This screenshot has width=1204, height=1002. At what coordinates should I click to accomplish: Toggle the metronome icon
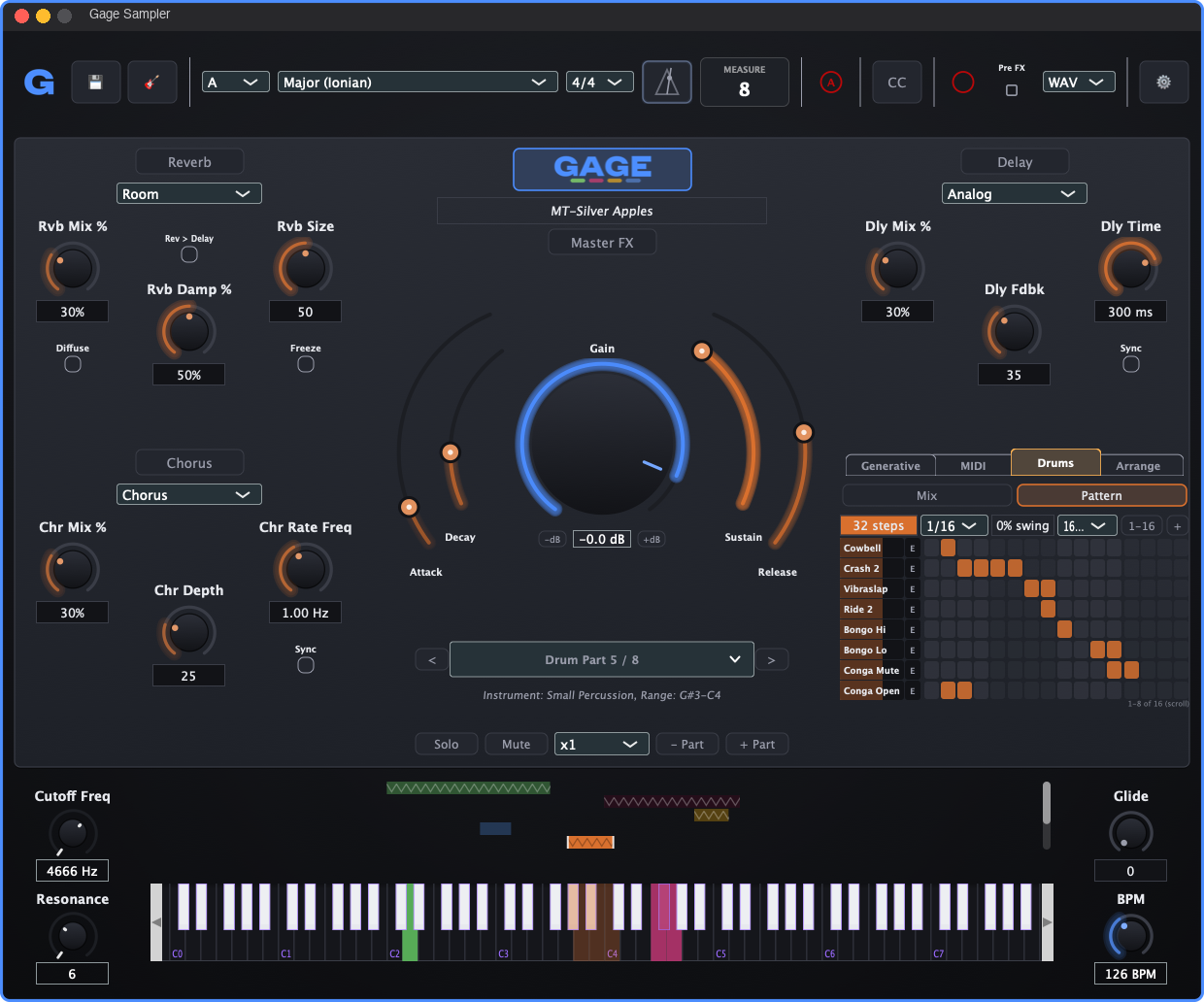coord(667,83)
